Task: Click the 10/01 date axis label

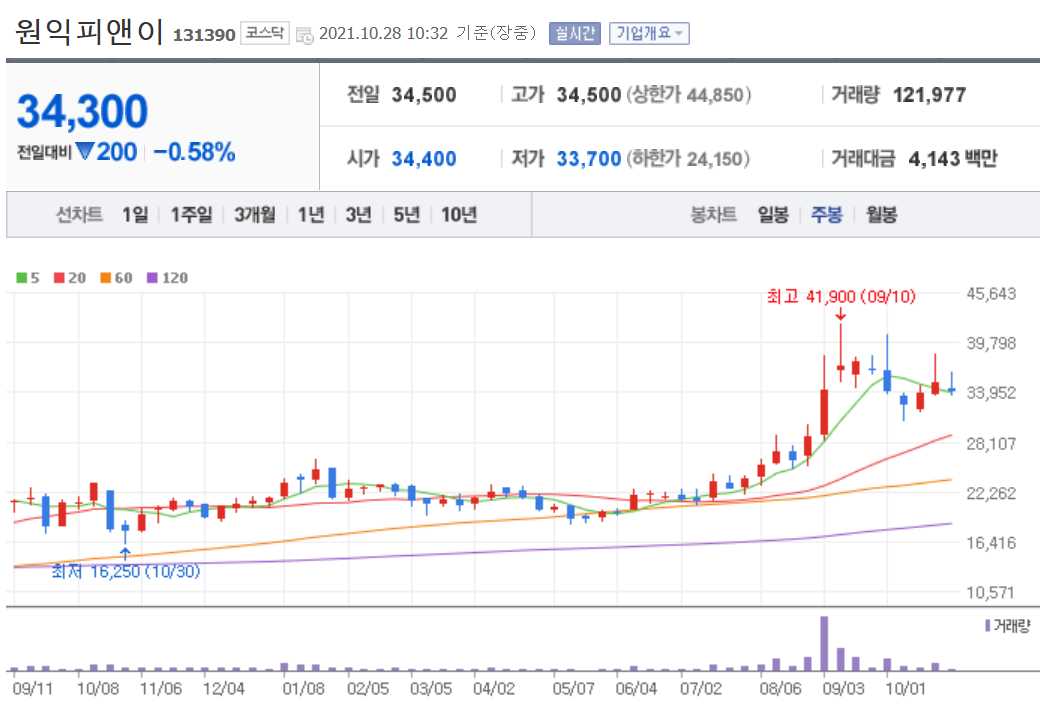Action: tap(905, 688)
